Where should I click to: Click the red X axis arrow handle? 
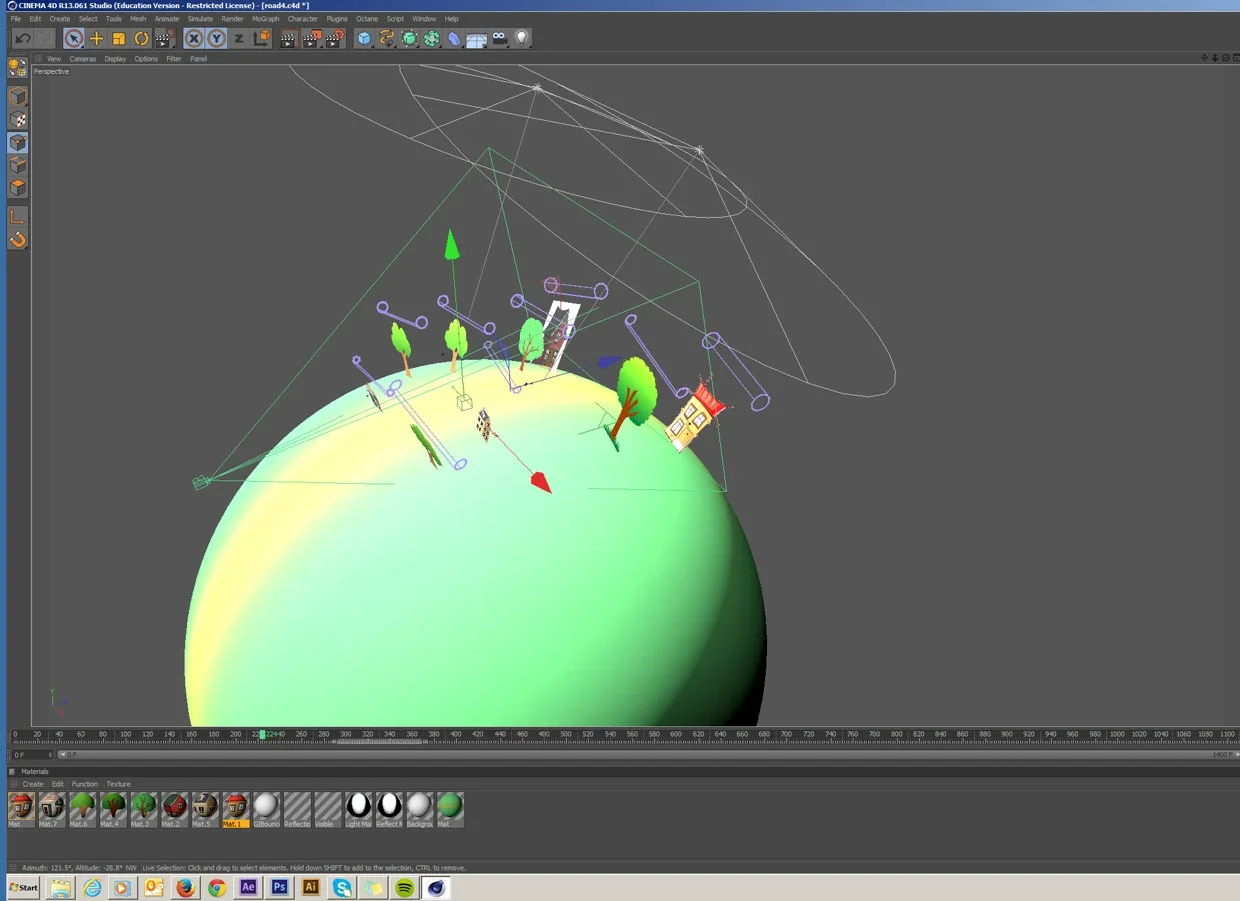click(x=541, y=483)
